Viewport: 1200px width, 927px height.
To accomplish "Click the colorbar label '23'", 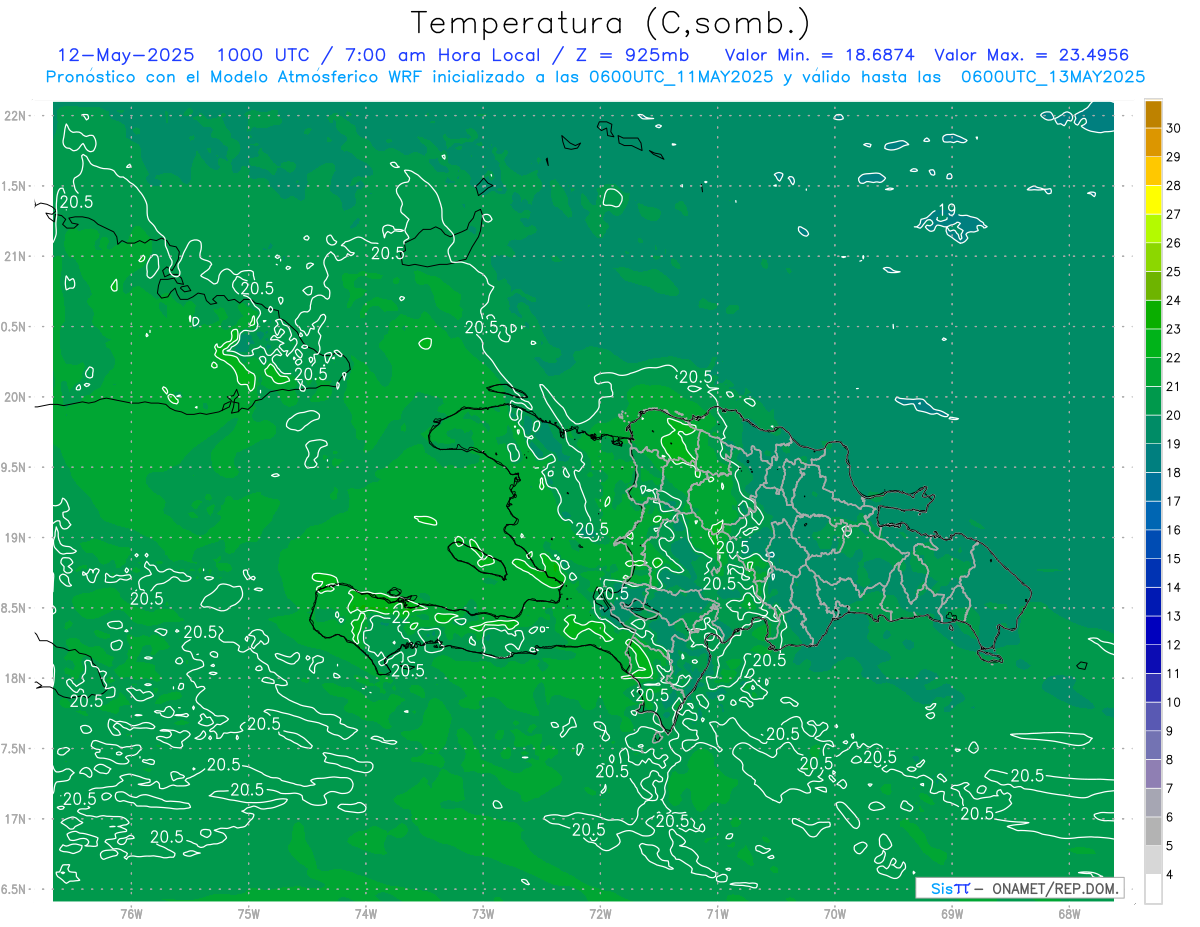I will (x=1174, y=329).
